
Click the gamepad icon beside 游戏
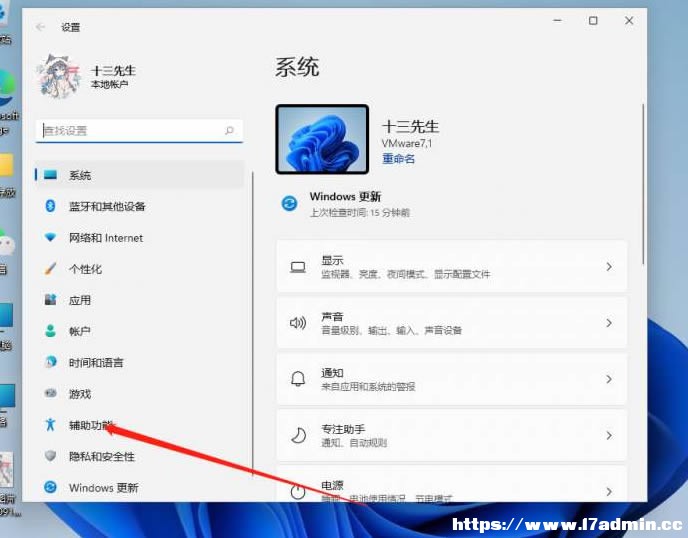coord(50,393)
